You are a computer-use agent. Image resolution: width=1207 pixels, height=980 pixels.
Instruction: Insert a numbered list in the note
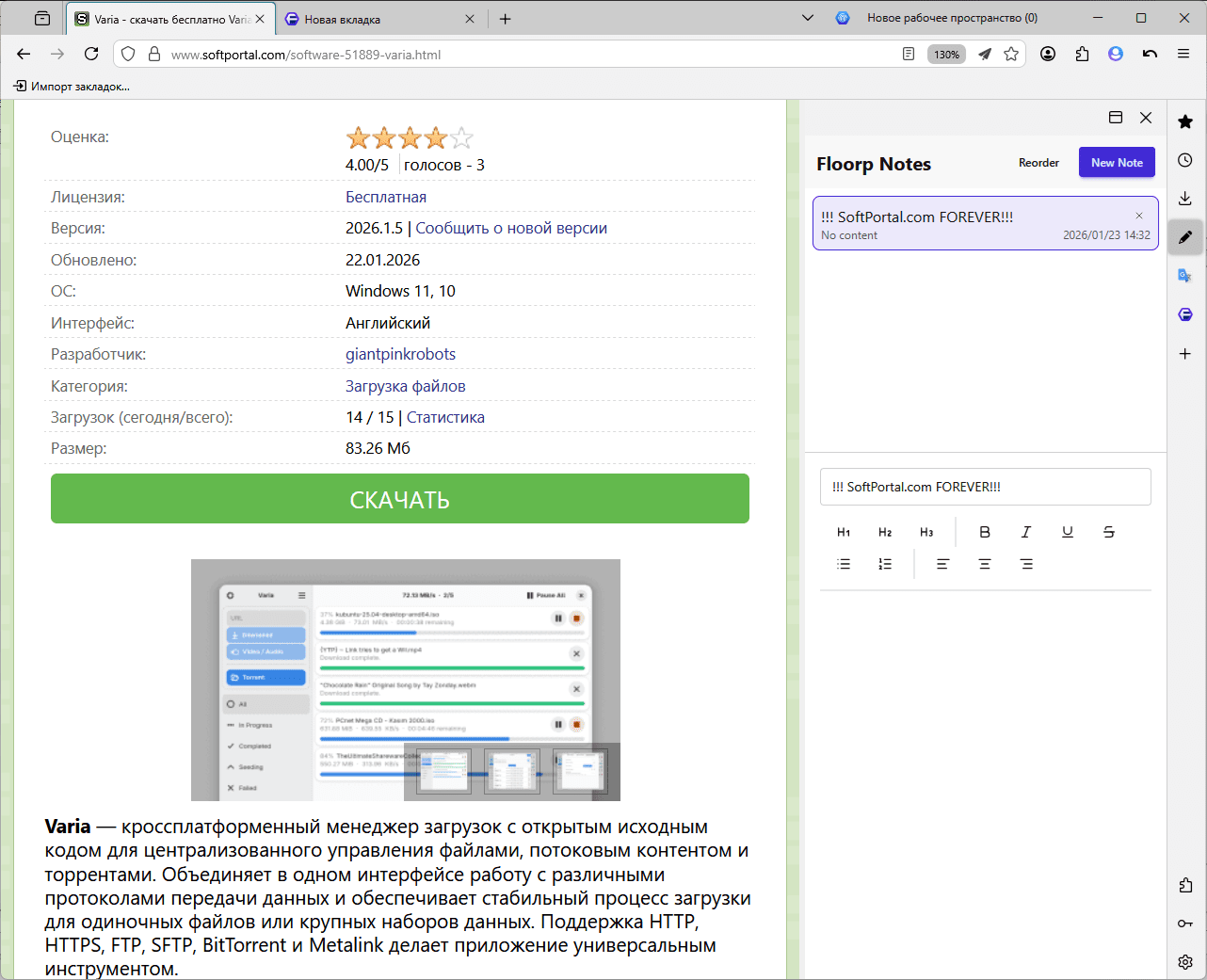click(x=885, y=564)
